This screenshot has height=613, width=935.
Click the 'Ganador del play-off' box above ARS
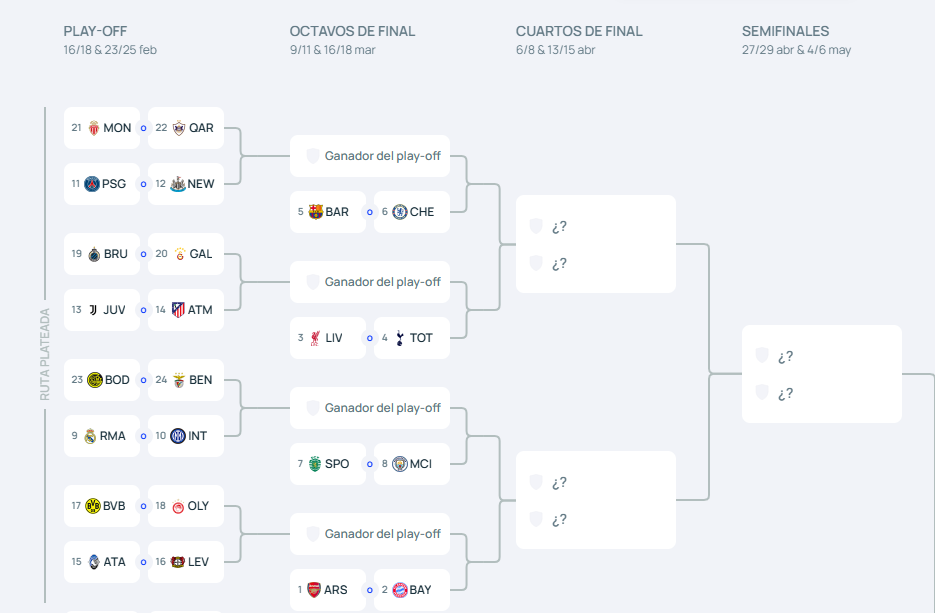(x=370, y=534)
